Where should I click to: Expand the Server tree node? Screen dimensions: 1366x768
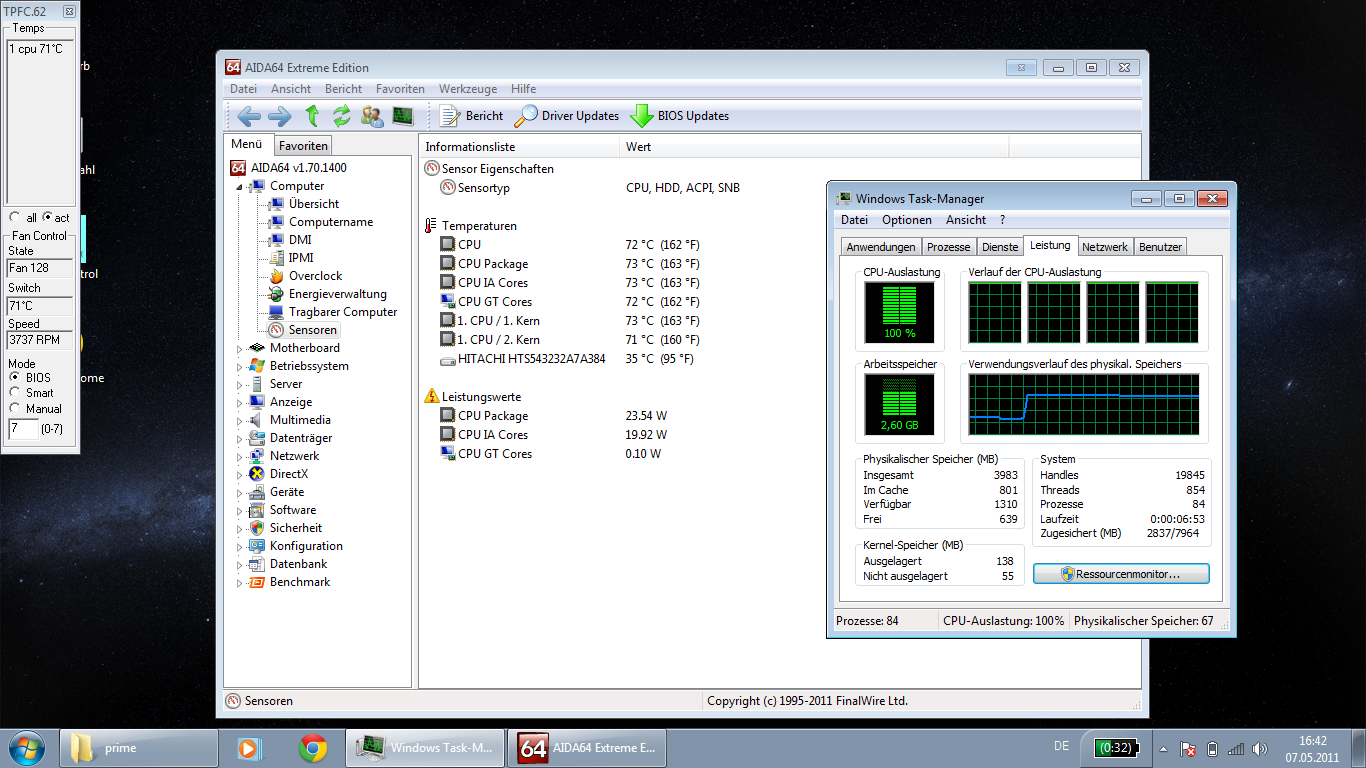[x=240, y=384]
